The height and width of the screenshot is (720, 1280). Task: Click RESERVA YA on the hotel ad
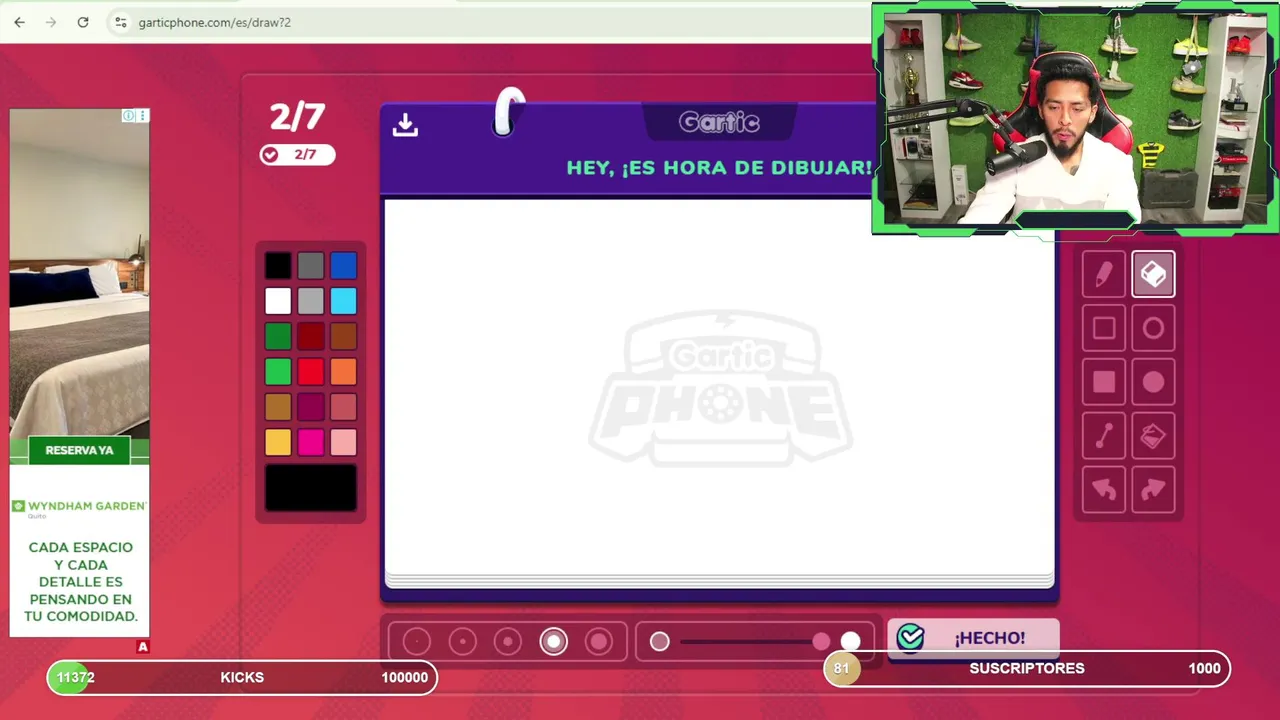click(x=79, y=450)
